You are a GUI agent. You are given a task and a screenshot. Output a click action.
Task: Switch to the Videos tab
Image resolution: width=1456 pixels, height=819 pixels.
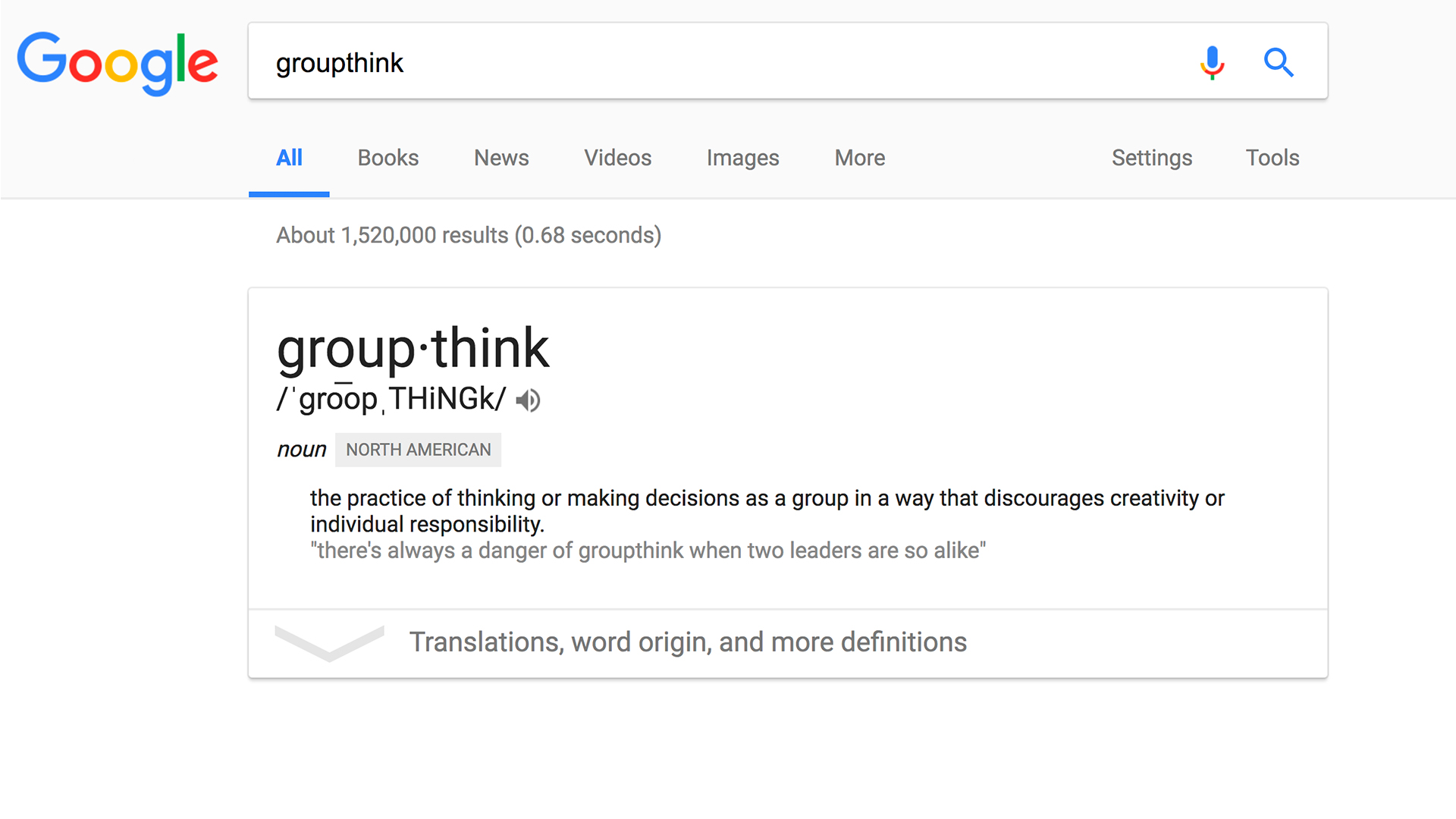[x=617, y=158]
